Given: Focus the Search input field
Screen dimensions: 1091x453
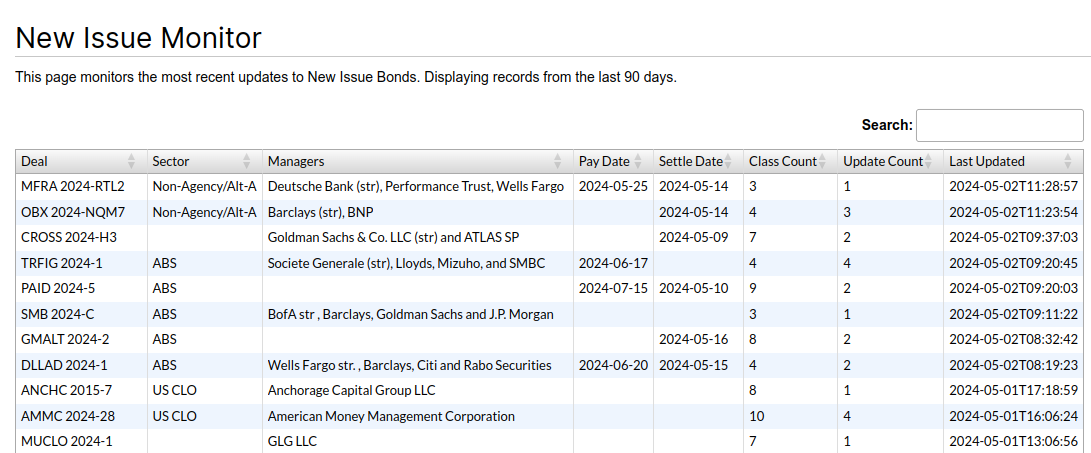Looking at the screenshot, I should point(999,125).
